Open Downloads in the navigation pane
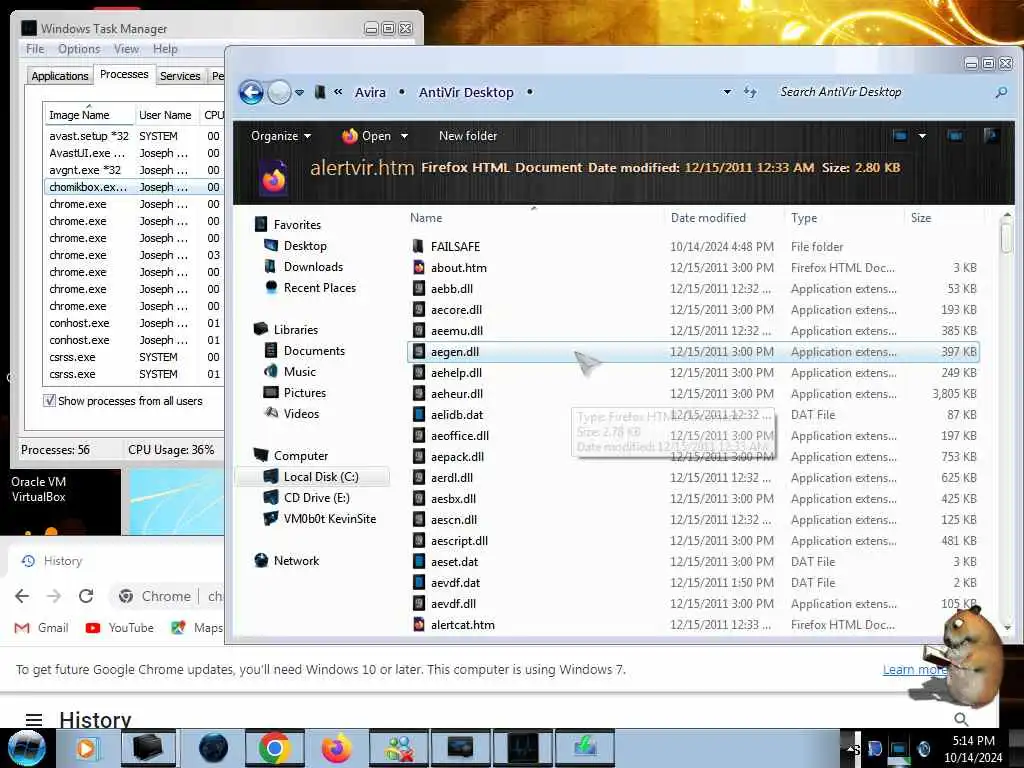1024x768 pixels. [313, 266]
